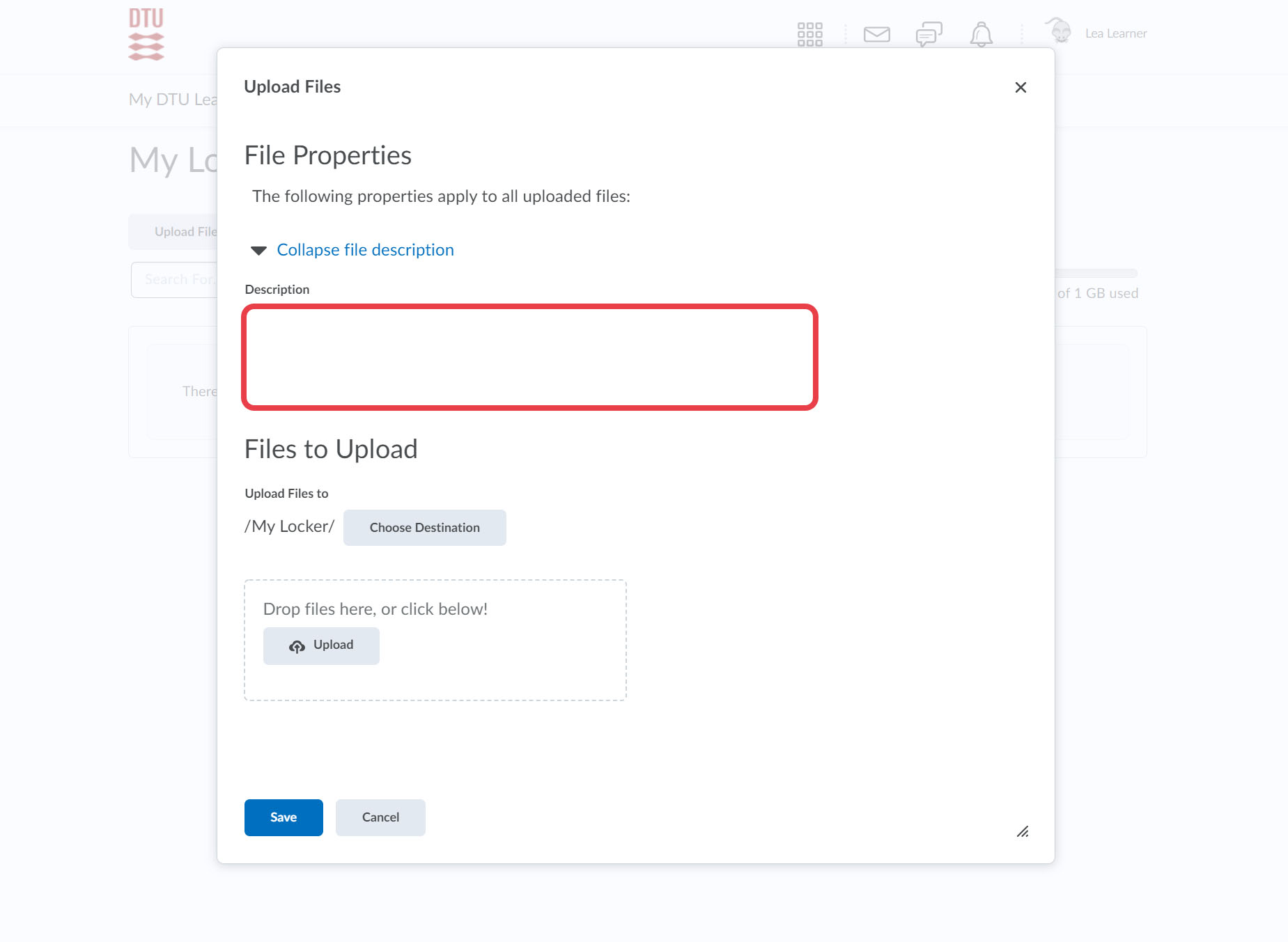Image resolution: width=1288 pixels, height=942 pixels.
Task: Click the DTU logo
Action: point(146,34)
